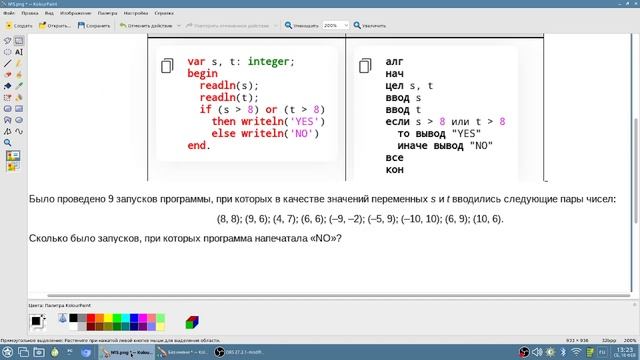This screenshot has height=360, width=640.
Task: Select the Connected Lines tool
Action: point(7,131)
